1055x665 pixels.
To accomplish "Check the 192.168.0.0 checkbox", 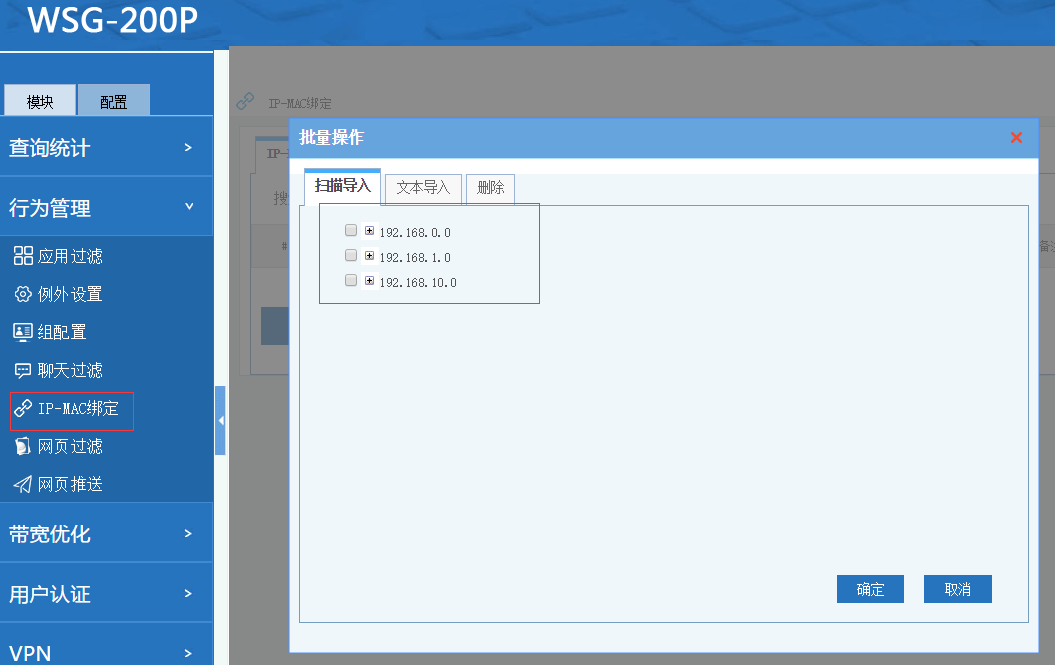I will click(351, 230).
